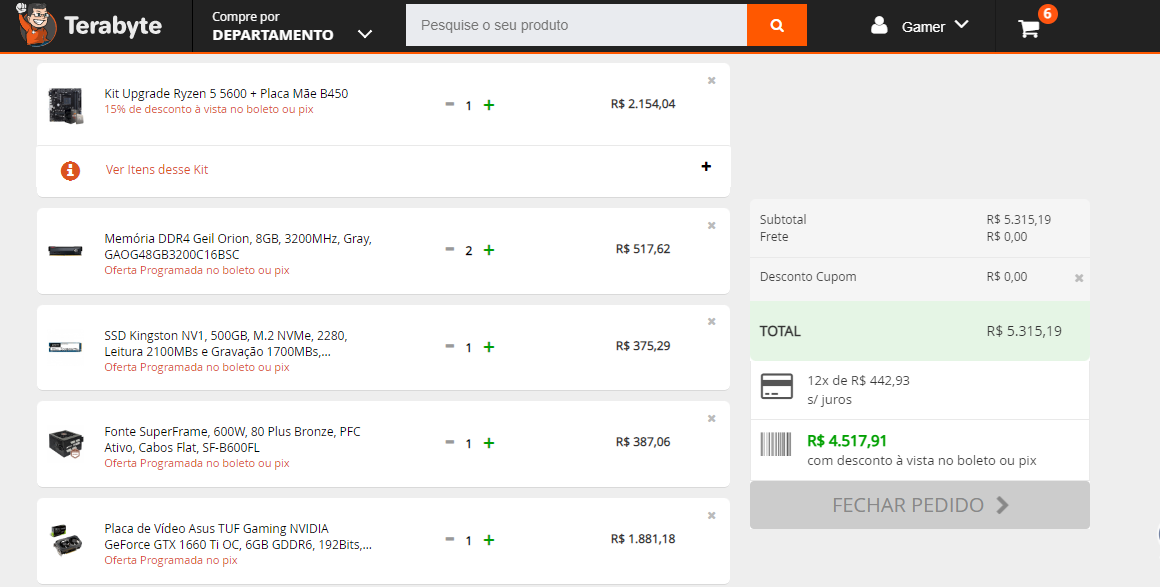
Task: Click the SuperFrame power supply thumbnail
Action: coord(65,443)
